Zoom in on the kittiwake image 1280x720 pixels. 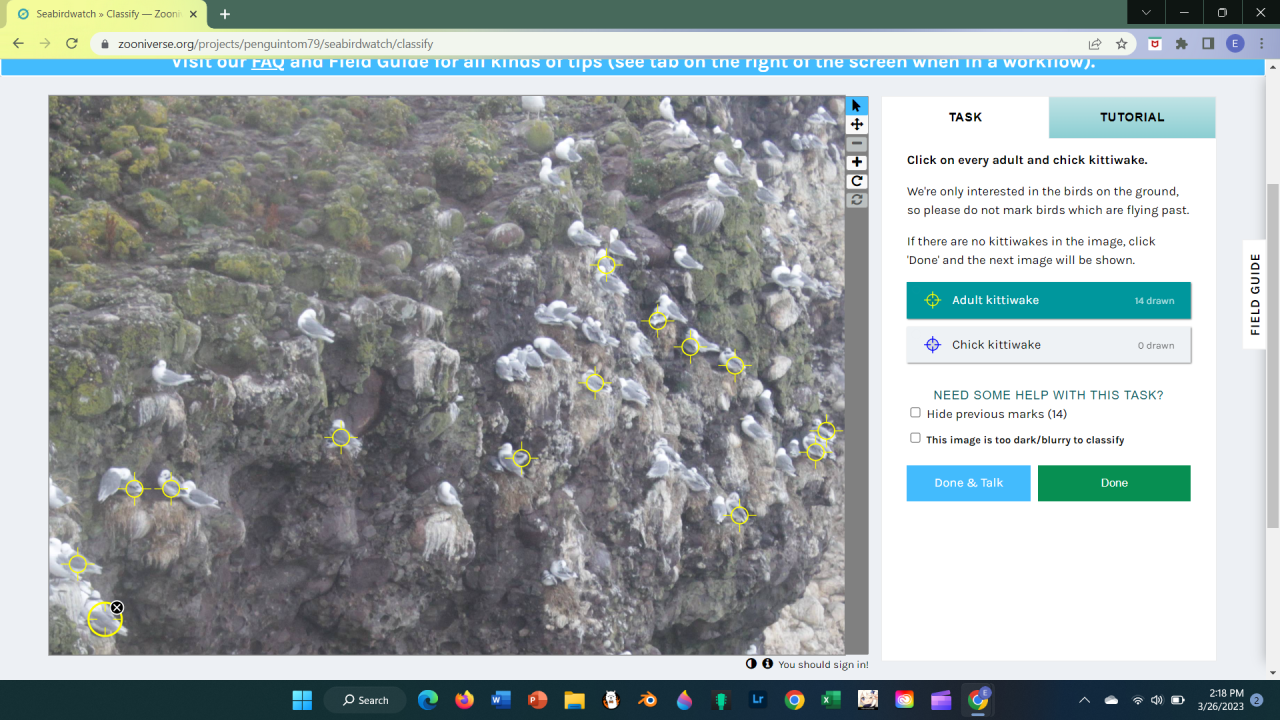(857, 163)
